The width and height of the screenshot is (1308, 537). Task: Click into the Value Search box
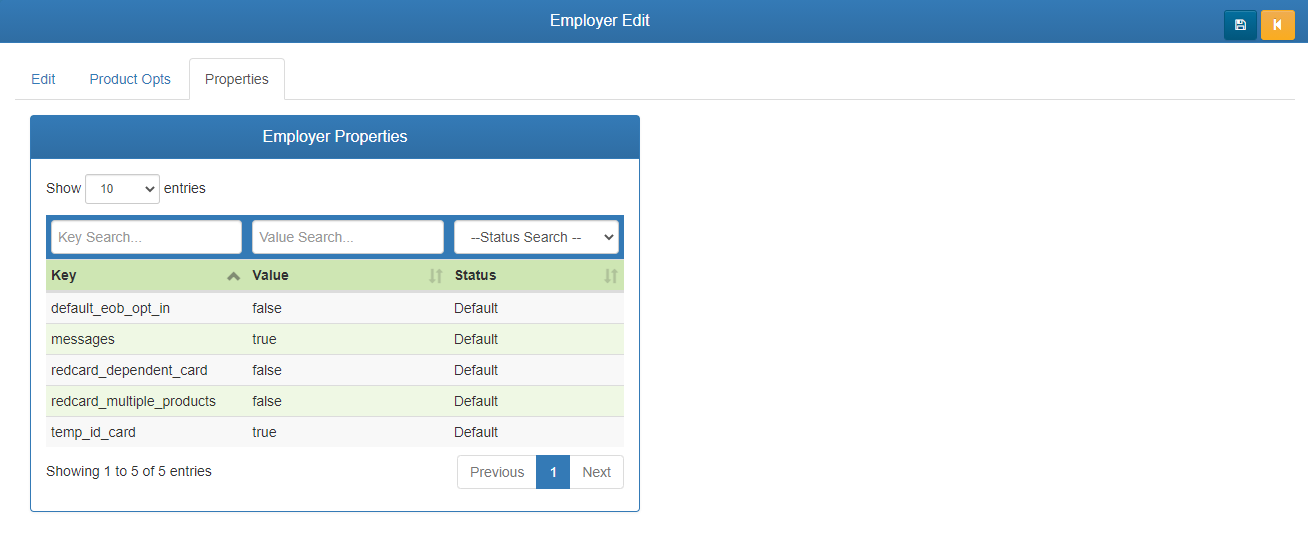click(x=347, y=237)
